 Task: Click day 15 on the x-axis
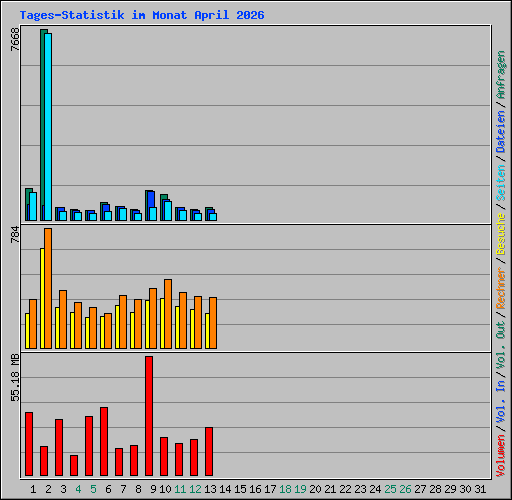point(240,489)
